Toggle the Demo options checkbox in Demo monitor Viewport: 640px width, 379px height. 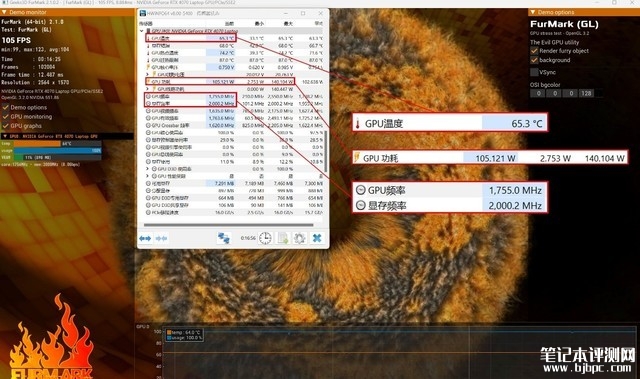coord(6,107)
